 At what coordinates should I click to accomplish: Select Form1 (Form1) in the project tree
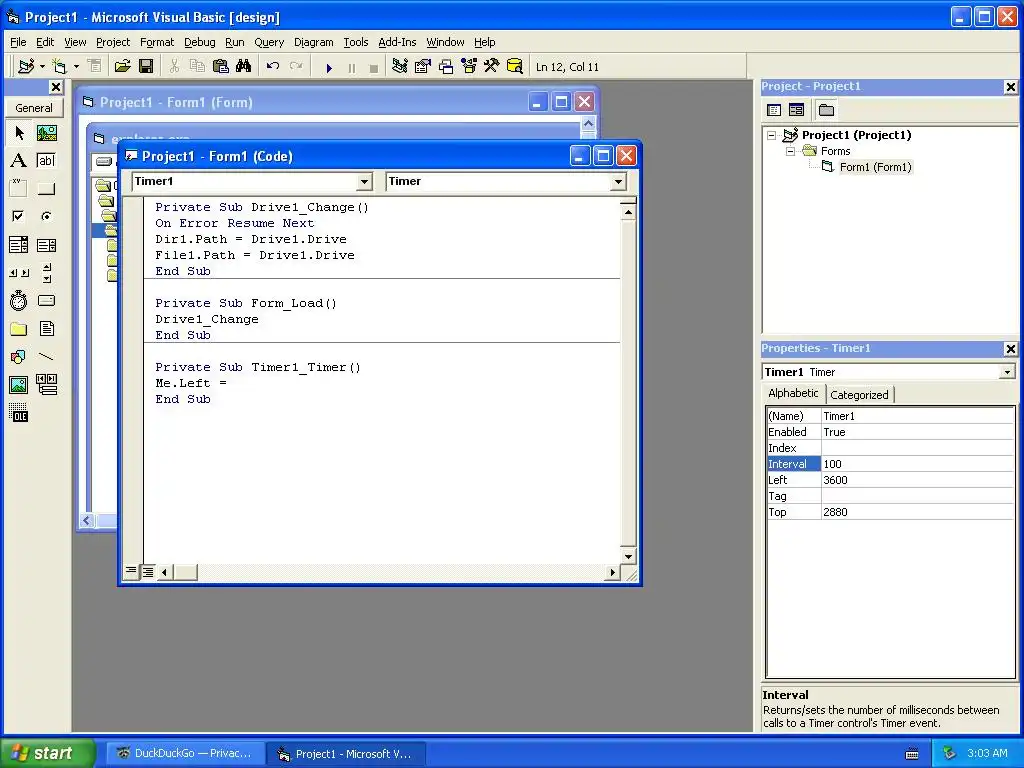(x=875, y=167)
